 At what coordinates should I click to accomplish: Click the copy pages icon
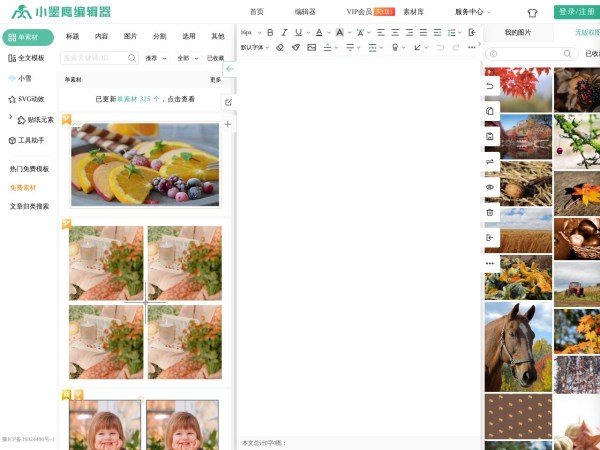pos(490,111)
